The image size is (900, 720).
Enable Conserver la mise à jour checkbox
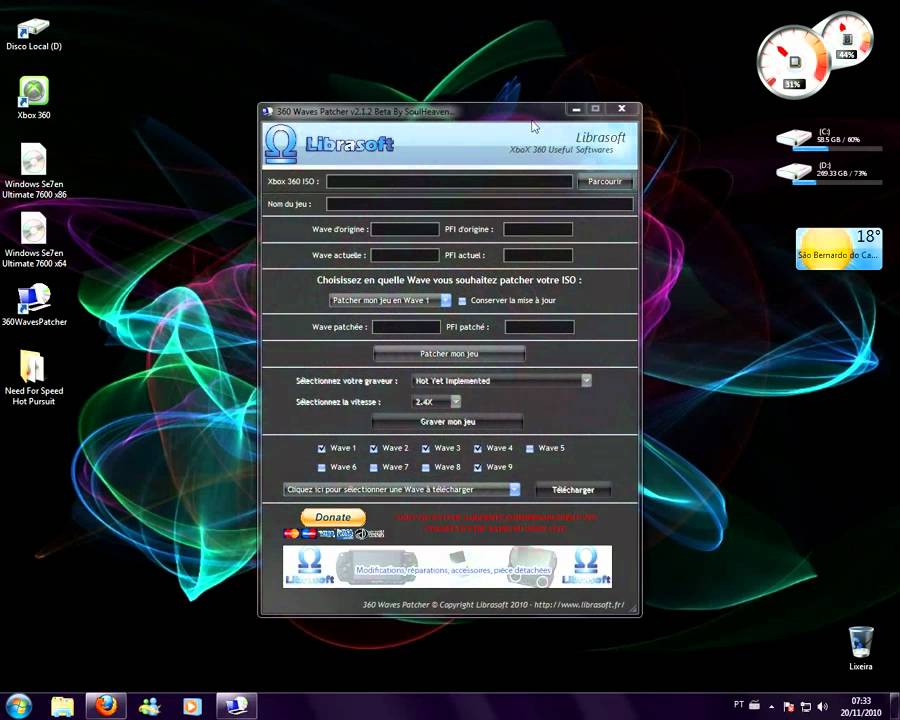(462, 301)
